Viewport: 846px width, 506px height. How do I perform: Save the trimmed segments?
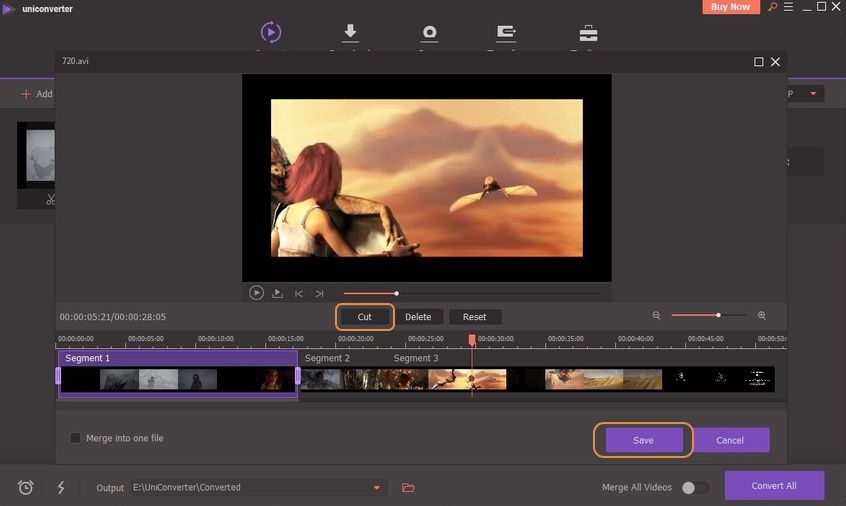pyautogui.click(x=643, y=440)
